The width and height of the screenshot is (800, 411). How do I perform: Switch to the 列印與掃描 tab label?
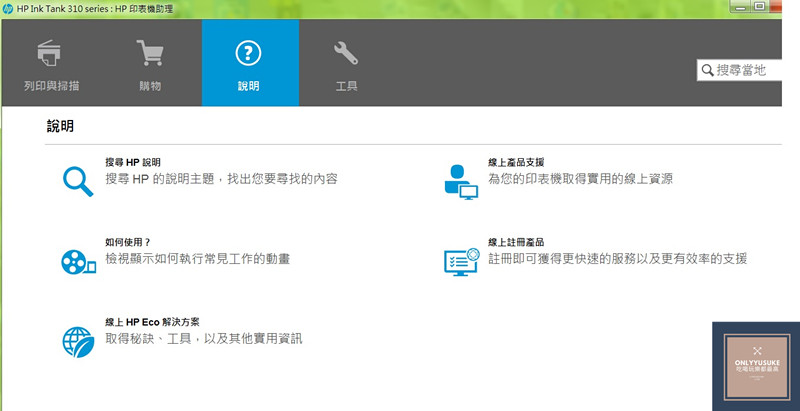tap(52, 86)
